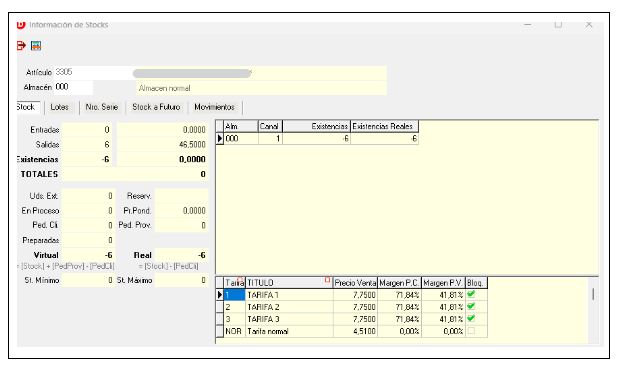The width and height of the screenshot is (619, 369).
Task: Click the En Proceso field
Action: pyautogui.click(x=88, y=211)
